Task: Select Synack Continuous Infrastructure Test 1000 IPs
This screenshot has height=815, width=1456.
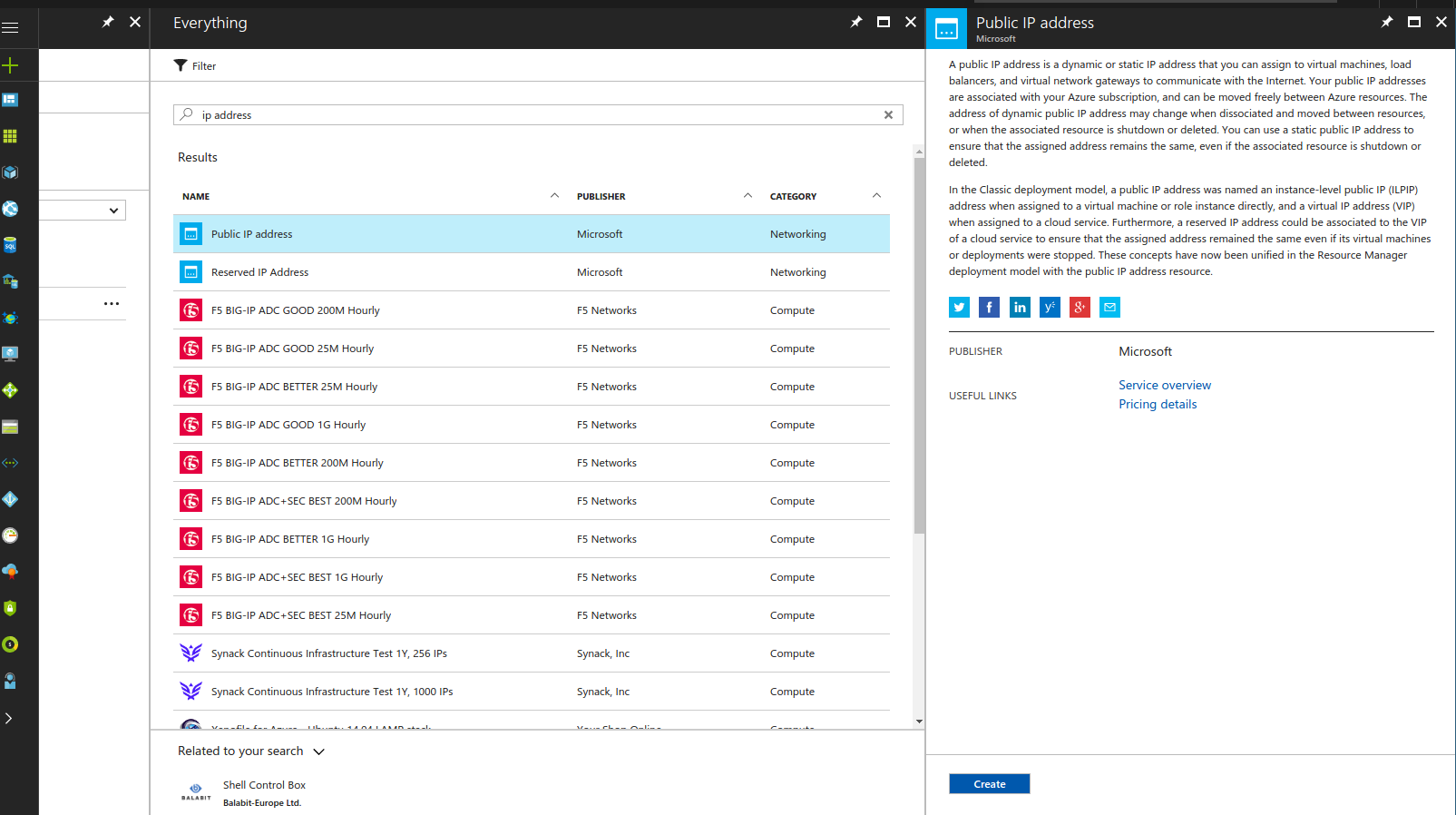Action: click(532, 692)
